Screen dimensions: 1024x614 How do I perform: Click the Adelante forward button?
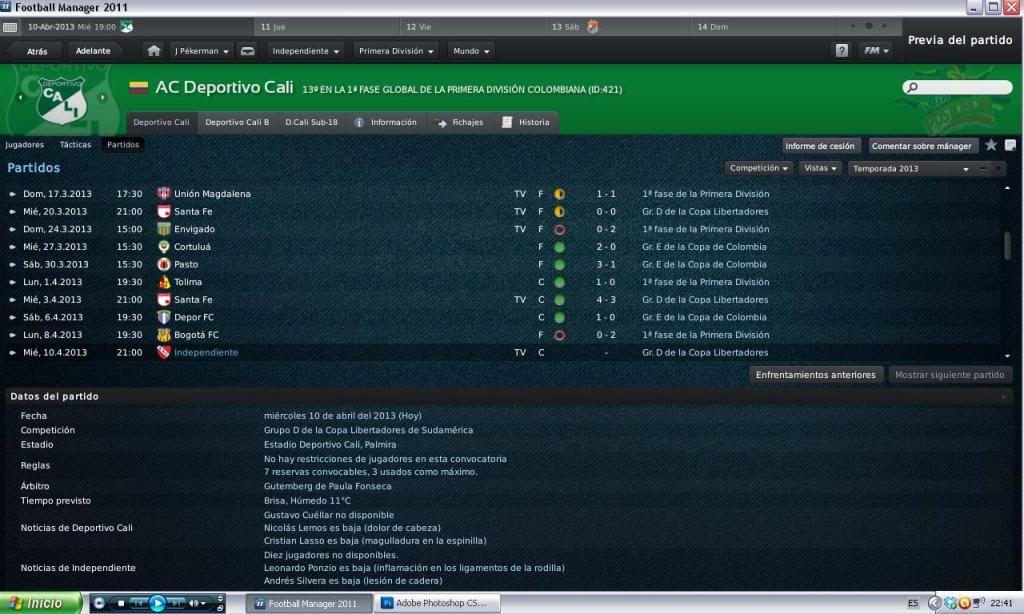click(x=93, y=51)
